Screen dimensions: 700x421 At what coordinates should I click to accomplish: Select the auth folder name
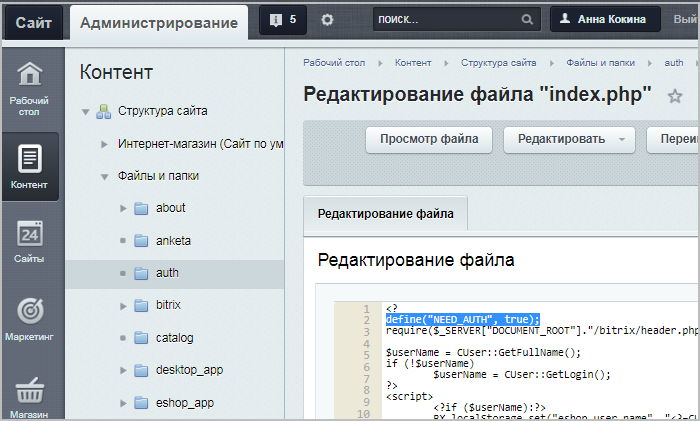coord(167,273)
